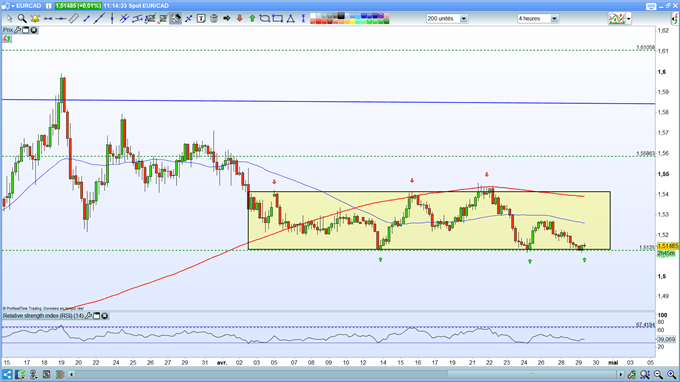Pick the white color swatch
Image resolution: width=680 pixels, height=382 pixels.
point(313,16)
